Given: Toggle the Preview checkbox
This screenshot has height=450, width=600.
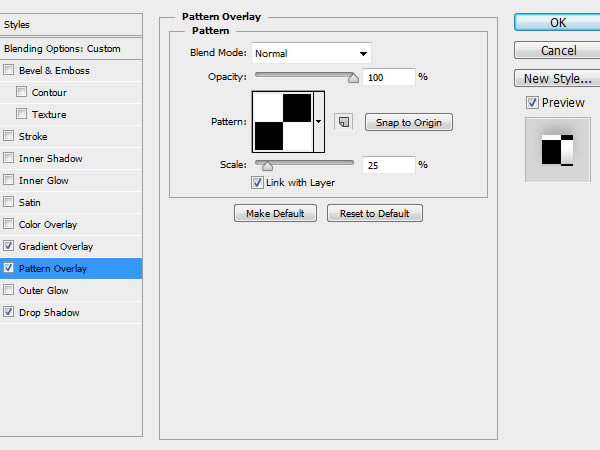Looking at the screenshot, I should 532,103.
